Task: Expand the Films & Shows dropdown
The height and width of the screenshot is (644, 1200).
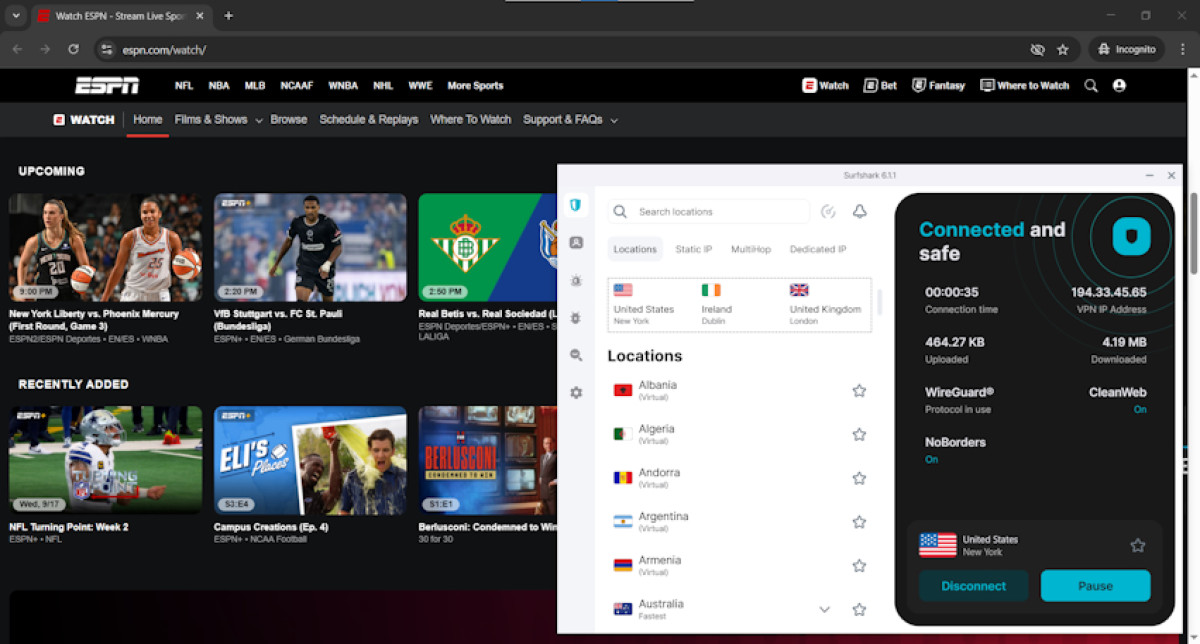Action: [259, 120]
